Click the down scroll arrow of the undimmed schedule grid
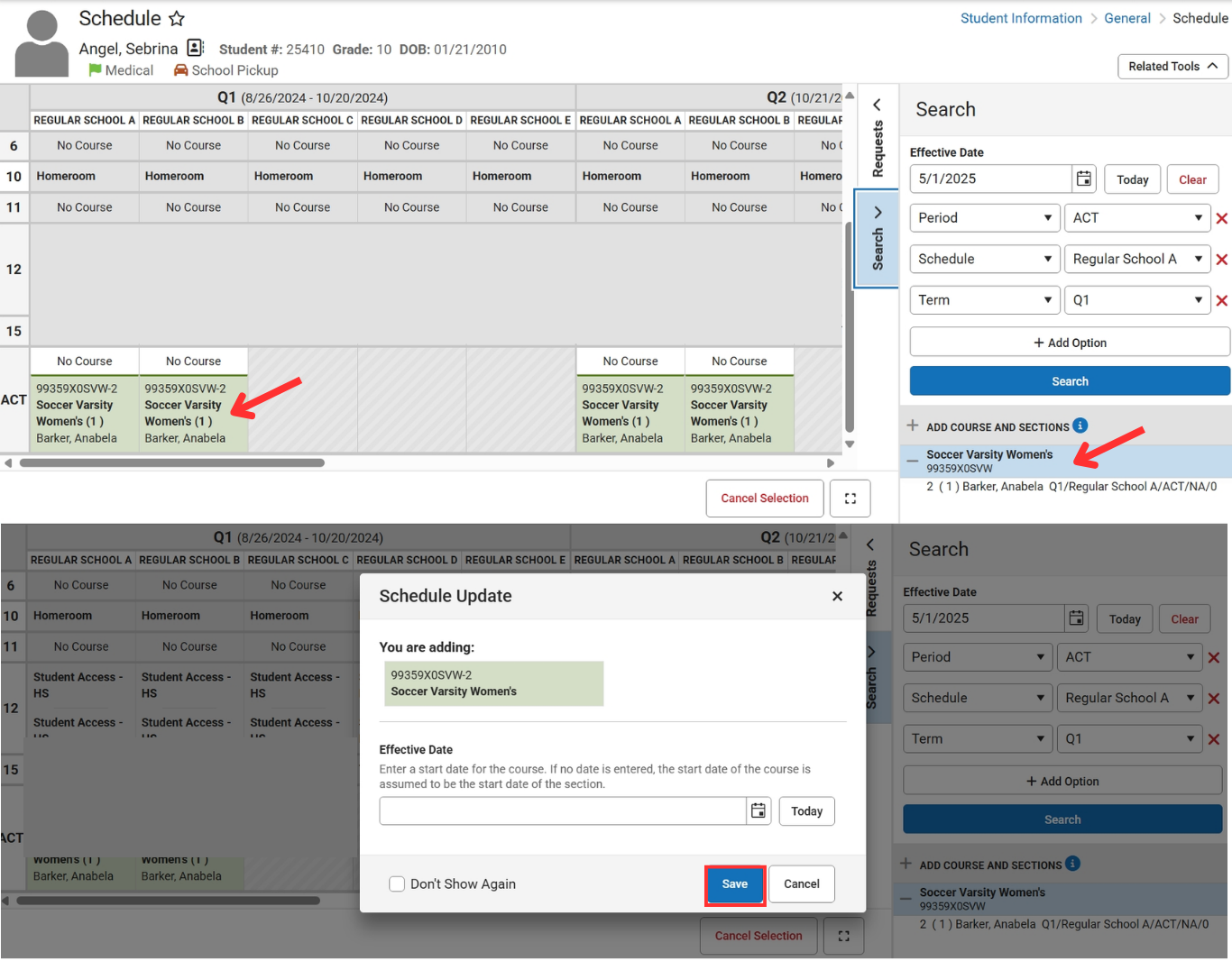 849,444
